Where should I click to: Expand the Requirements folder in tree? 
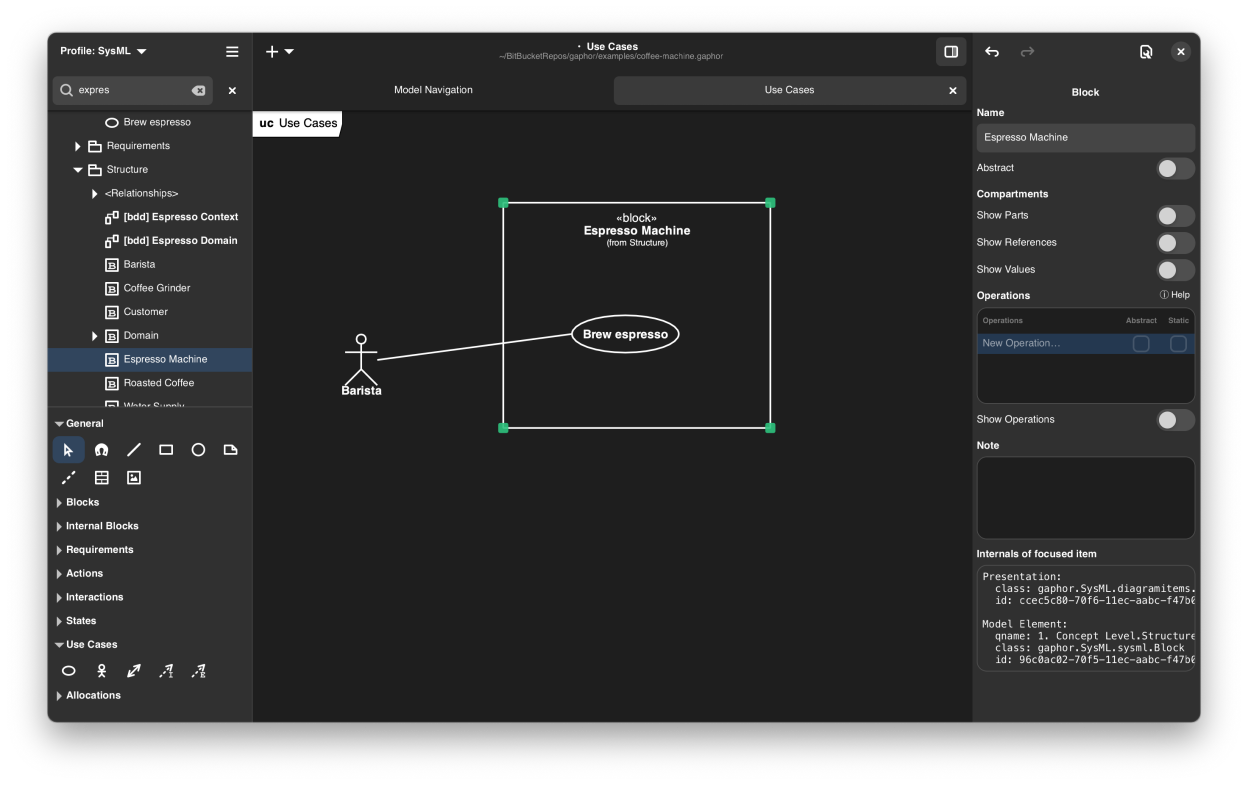[x=78, y=146]
